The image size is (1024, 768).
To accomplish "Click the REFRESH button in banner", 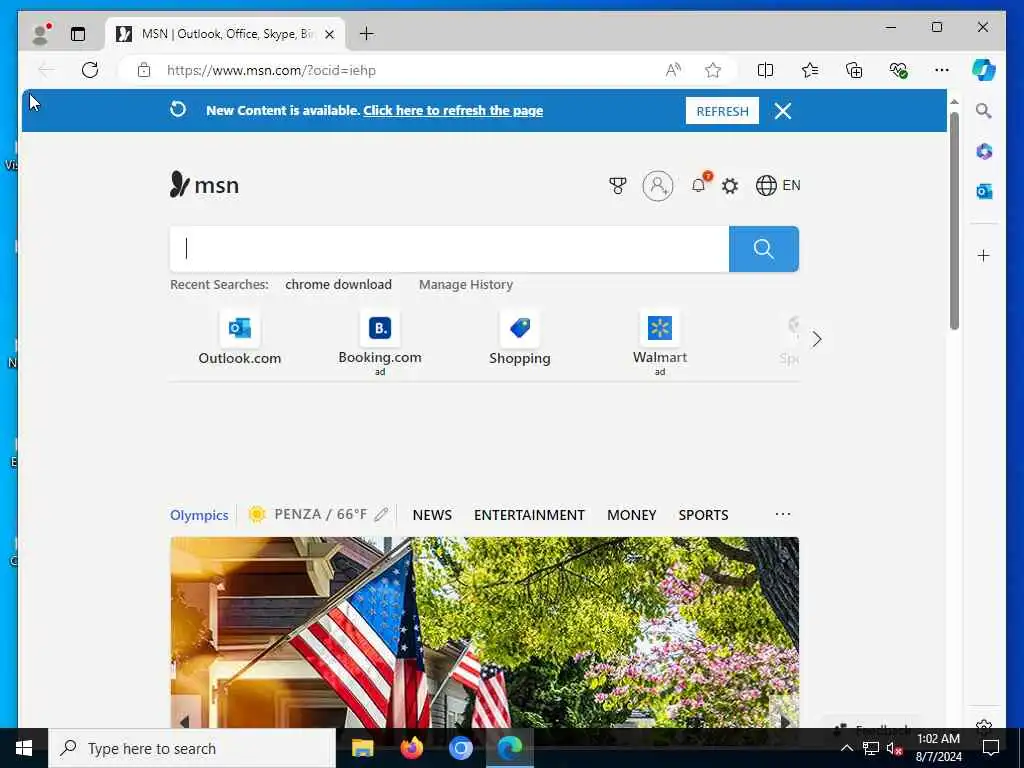I will click(722, 111).
